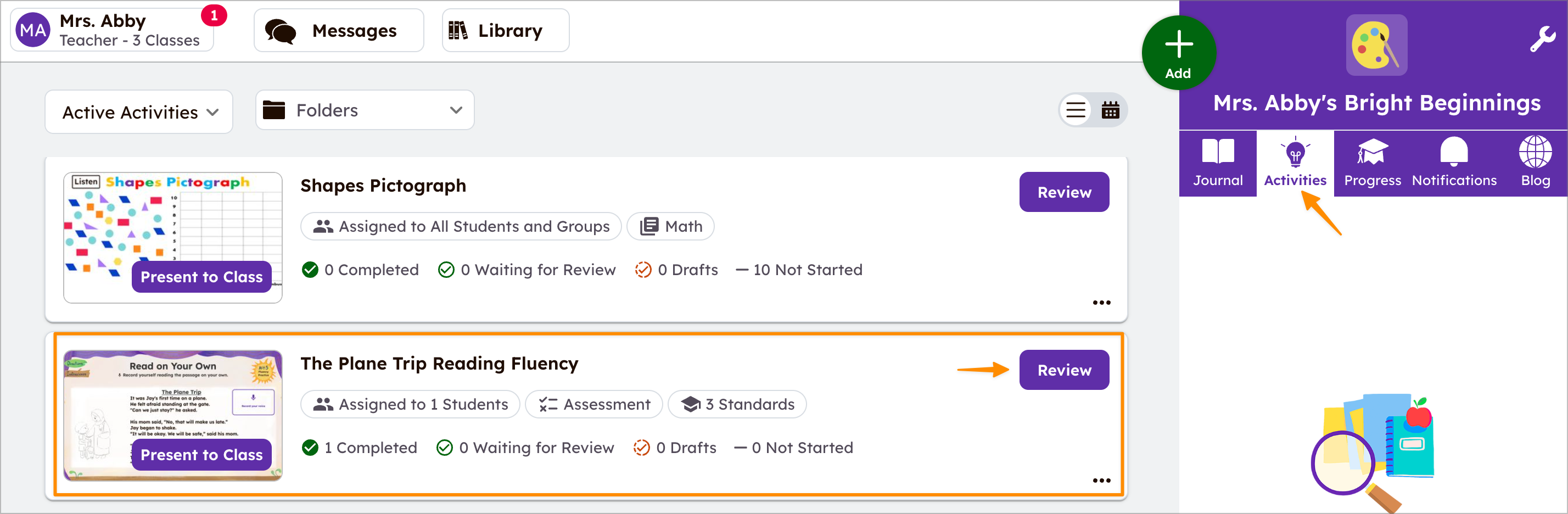Open the Messages panel
The width and height of the screenshot is (1568, 514).
[x=338, y=30]
